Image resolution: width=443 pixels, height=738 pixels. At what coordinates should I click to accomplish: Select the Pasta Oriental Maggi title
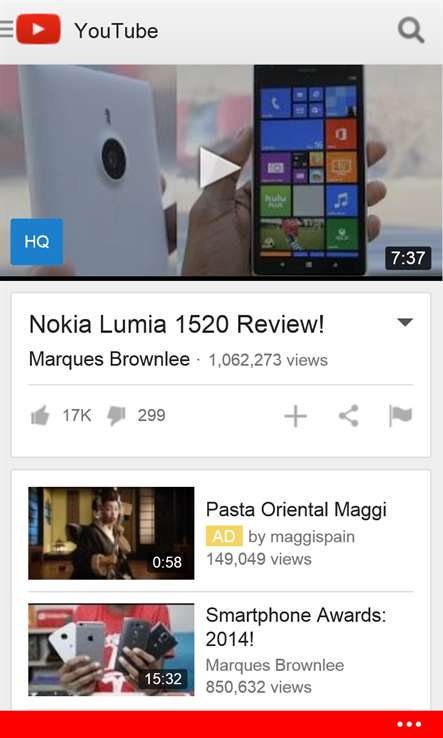[296, 510]
